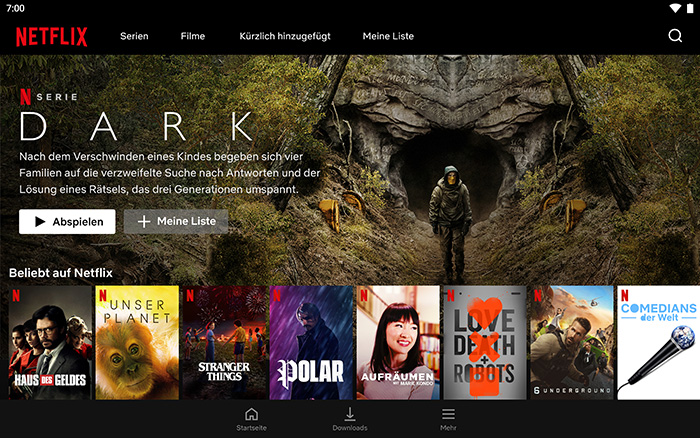Open the Downloads icon
The image size is (700, 438).
pyautogui.click(x=350, y=414)
